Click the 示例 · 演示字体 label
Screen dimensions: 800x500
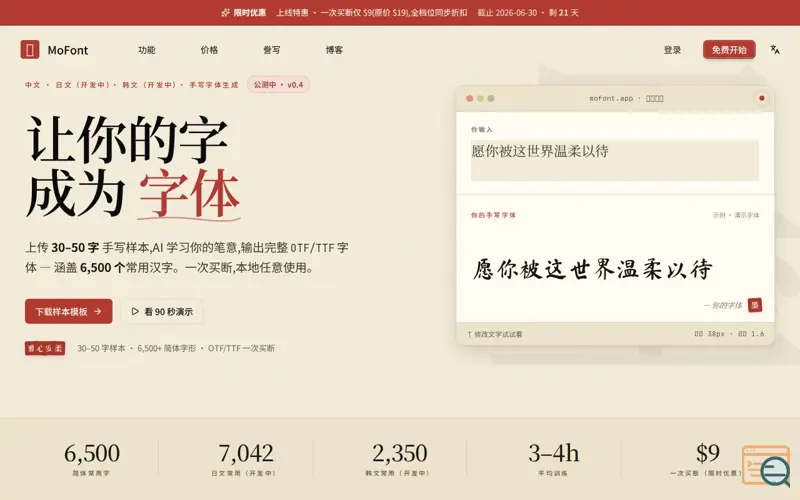point(736,215)
